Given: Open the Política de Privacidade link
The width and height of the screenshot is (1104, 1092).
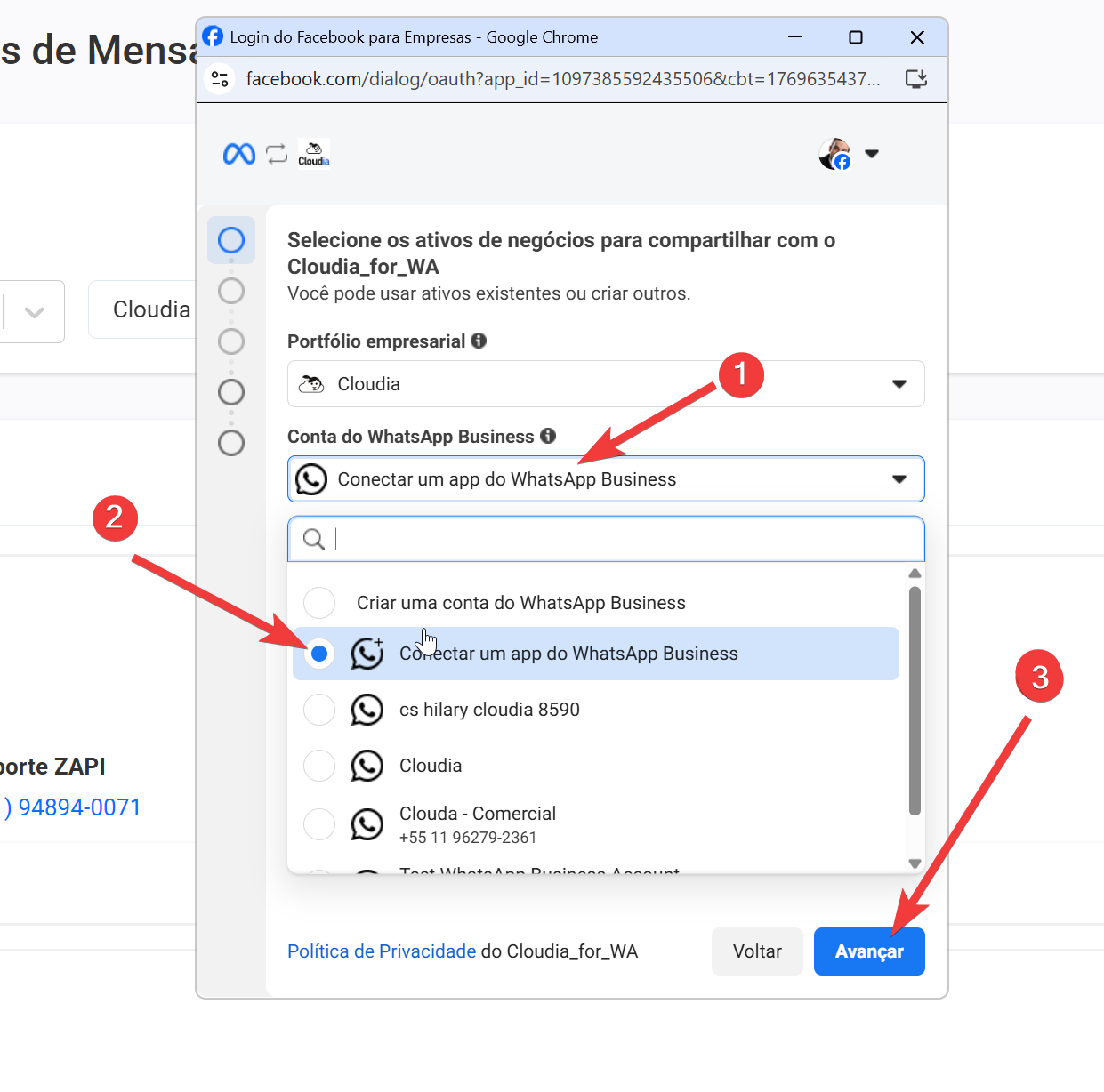Looking at the screenshot, I should (x=382, y=951).
